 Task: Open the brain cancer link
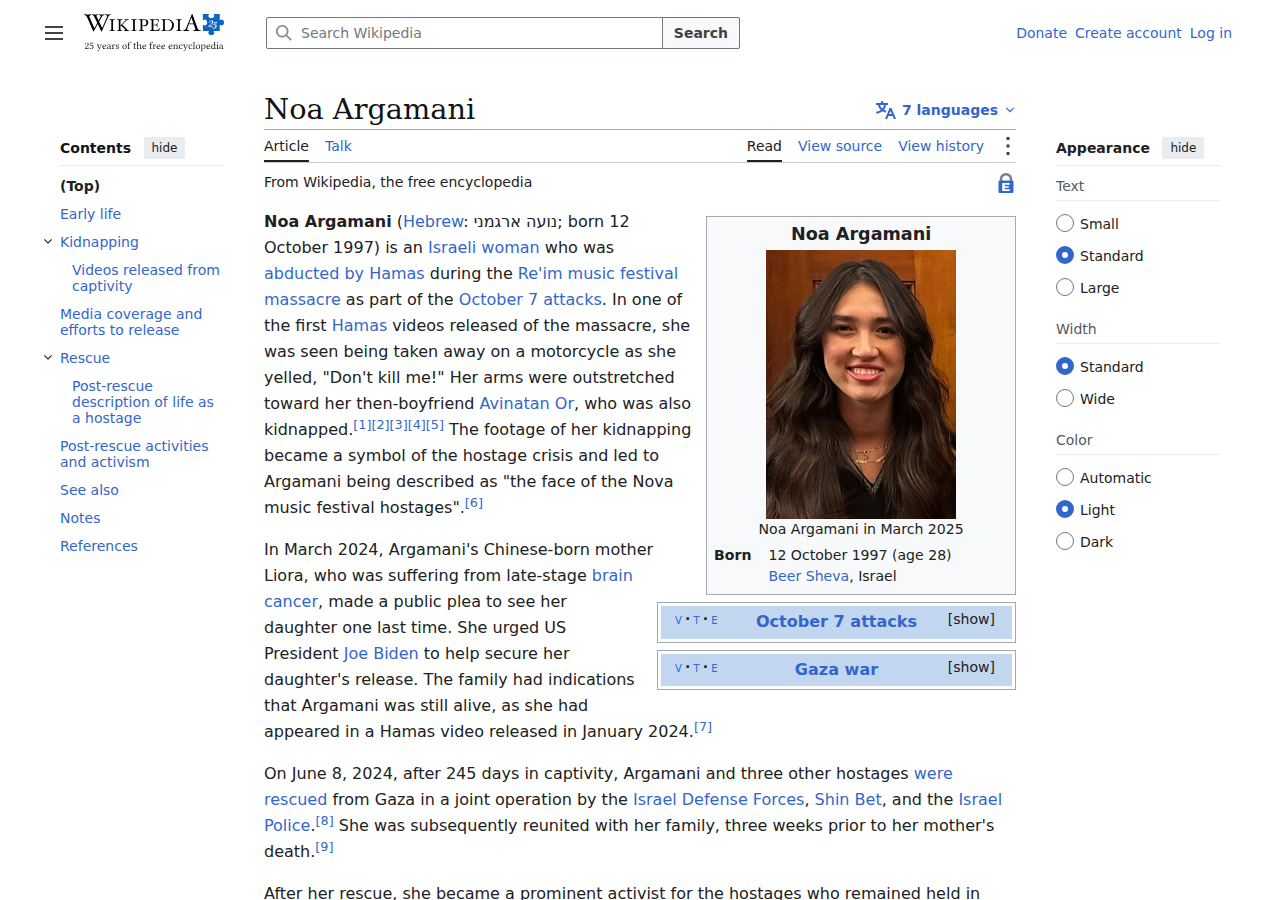tap(448, 588)
